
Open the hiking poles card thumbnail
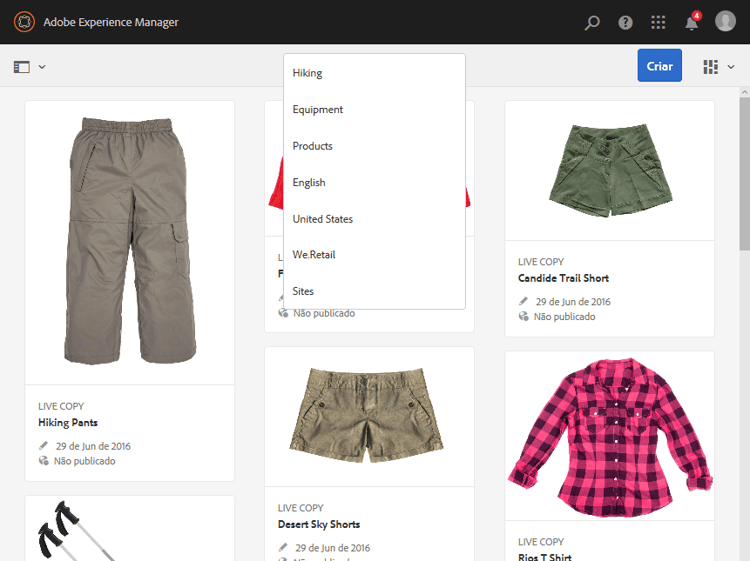coord(130,528)
